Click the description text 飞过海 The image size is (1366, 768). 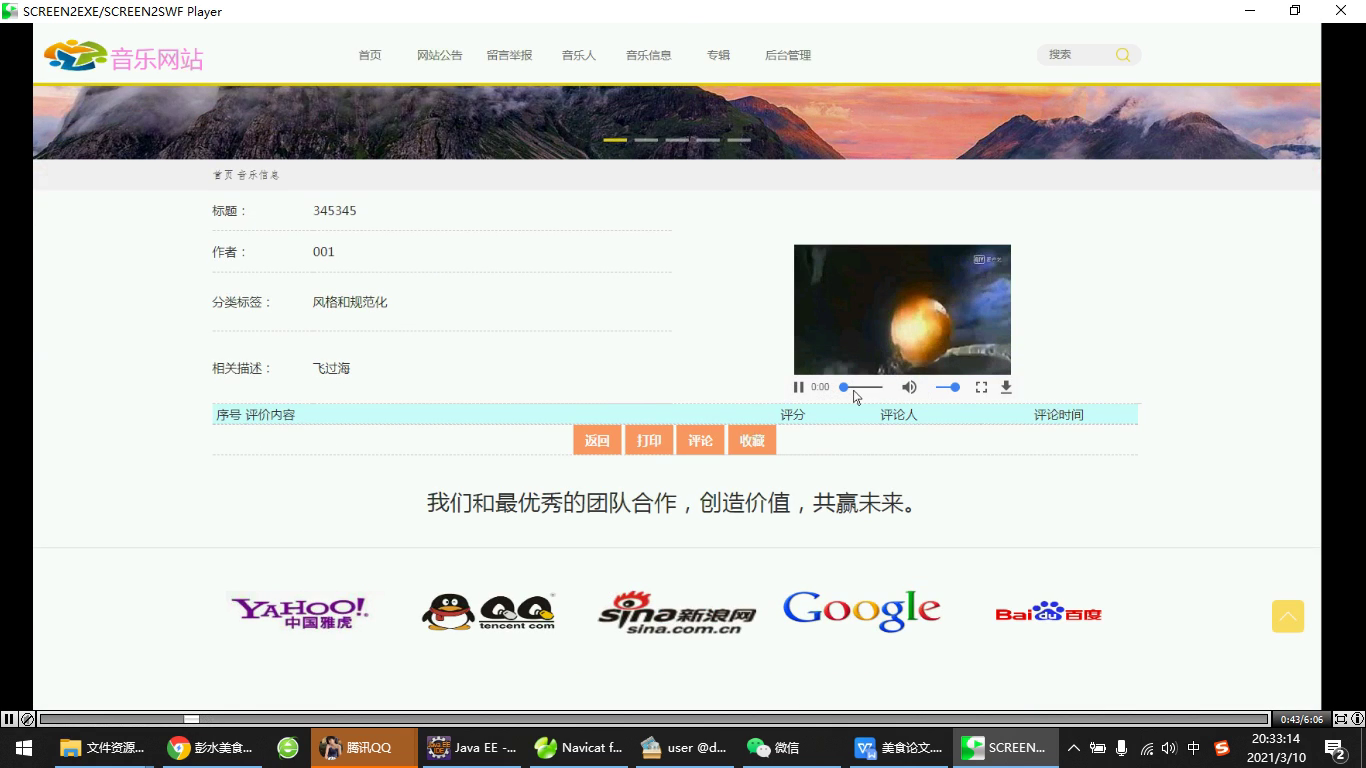(331, 368)
